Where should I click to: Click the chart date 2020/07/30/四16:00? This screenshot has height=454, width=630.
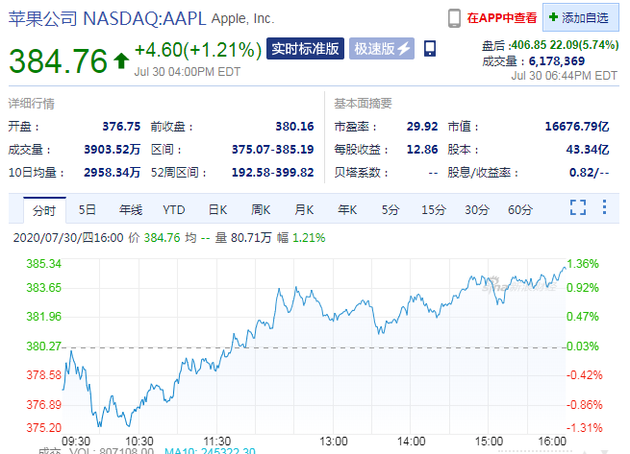[x=68, y=238]
